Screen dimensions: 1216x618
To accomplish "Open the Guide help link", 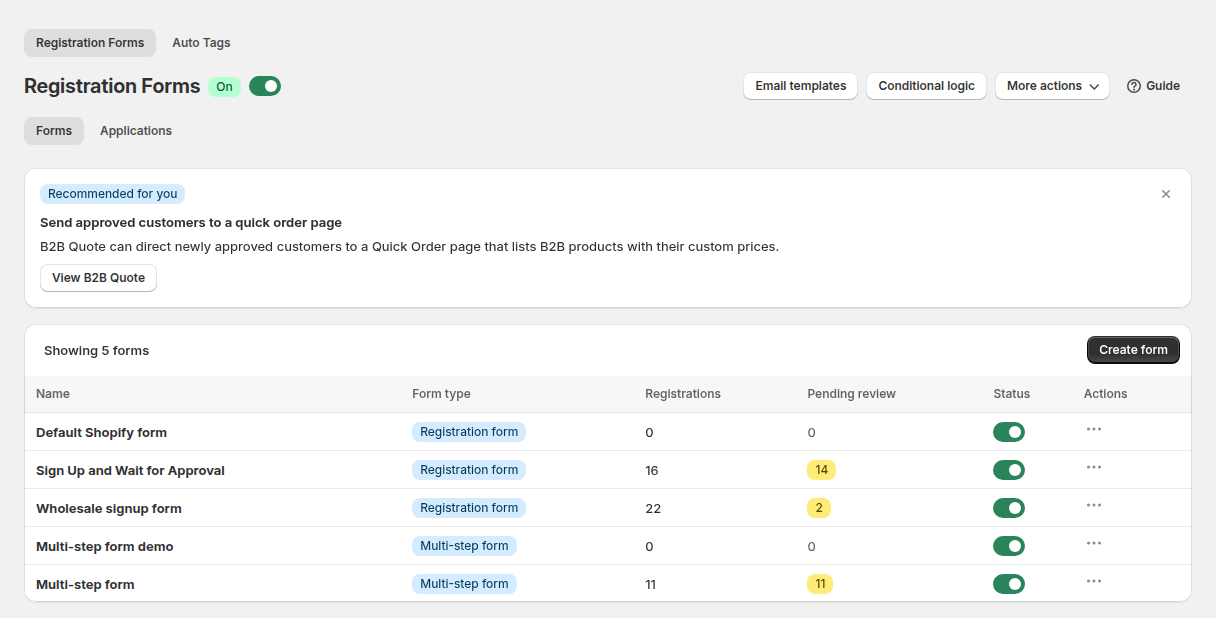I will click(x=1153, y=86).
